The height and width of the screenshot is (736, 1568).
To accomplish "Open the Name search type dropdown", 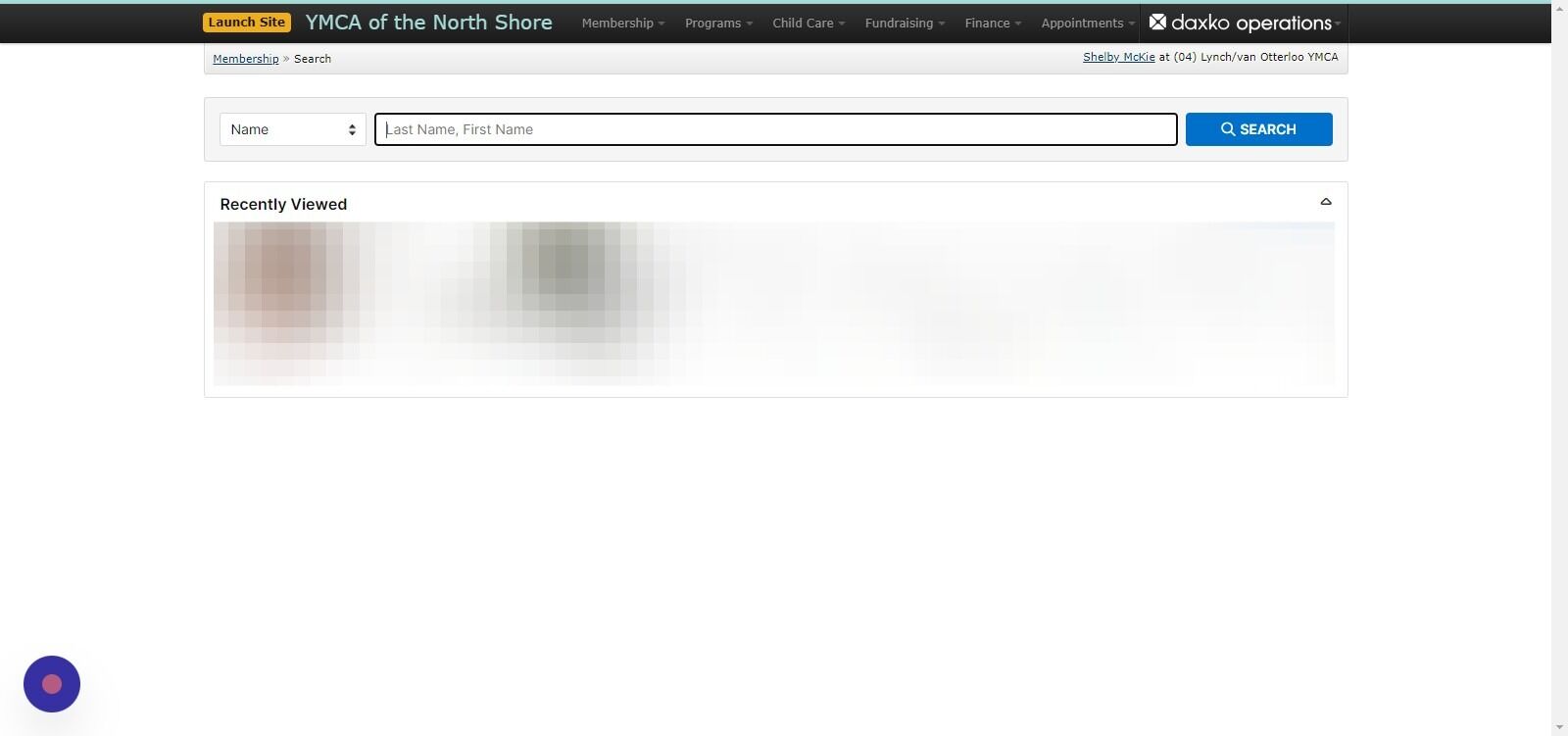I will pos(293,129).
